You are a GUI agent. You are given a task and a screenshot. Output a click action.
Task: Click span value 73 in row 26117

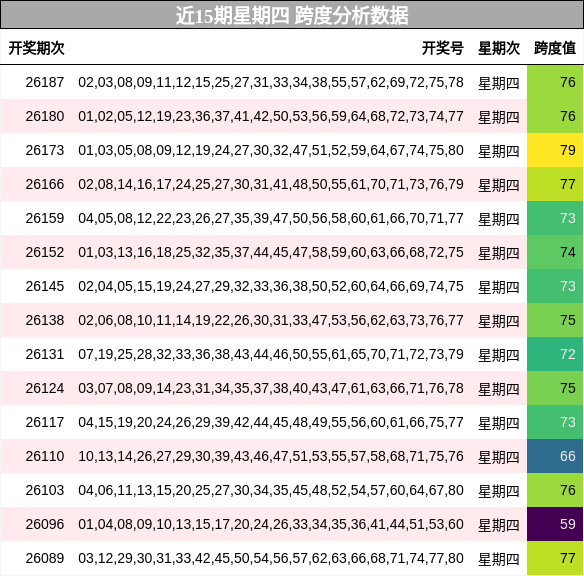555,422
